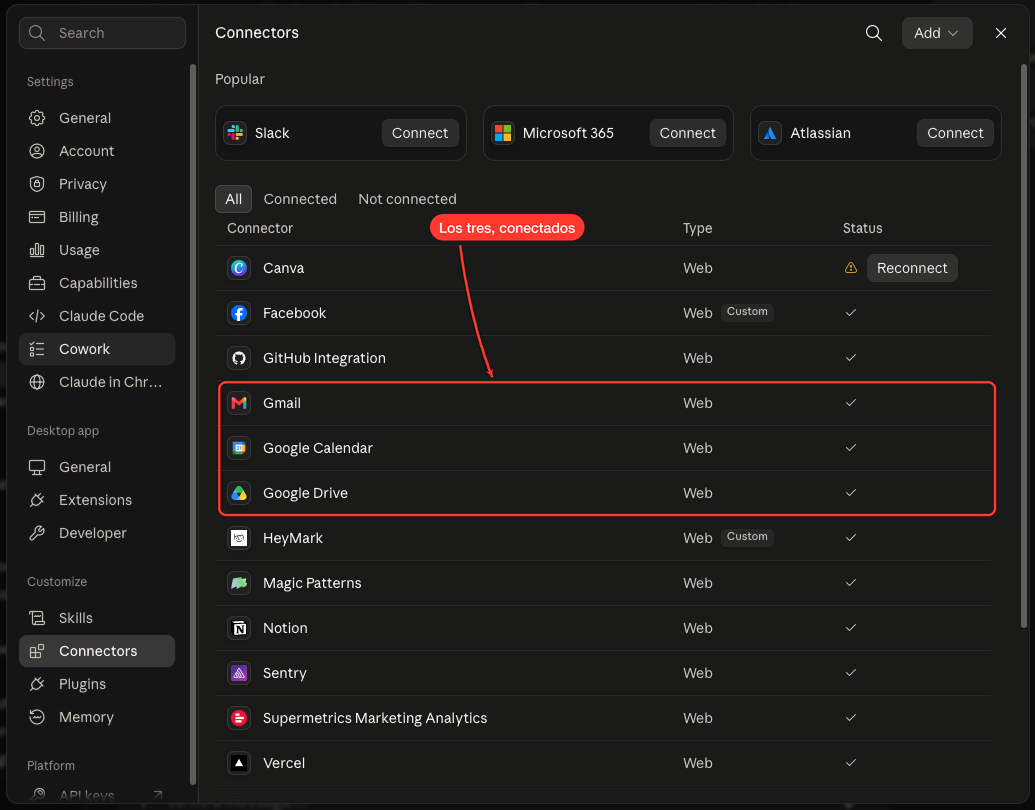This screenshot has width=1035, height=810.
Task: Click the Magic Patterns icon
Action: (239, 583)
